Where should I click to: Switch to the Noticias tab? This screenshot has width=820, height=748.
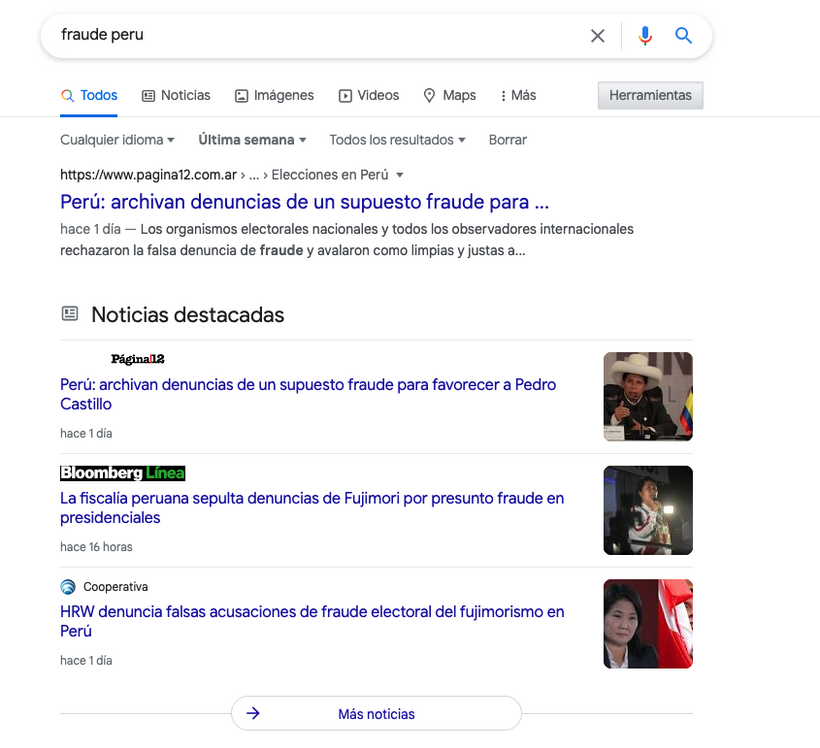176,95
